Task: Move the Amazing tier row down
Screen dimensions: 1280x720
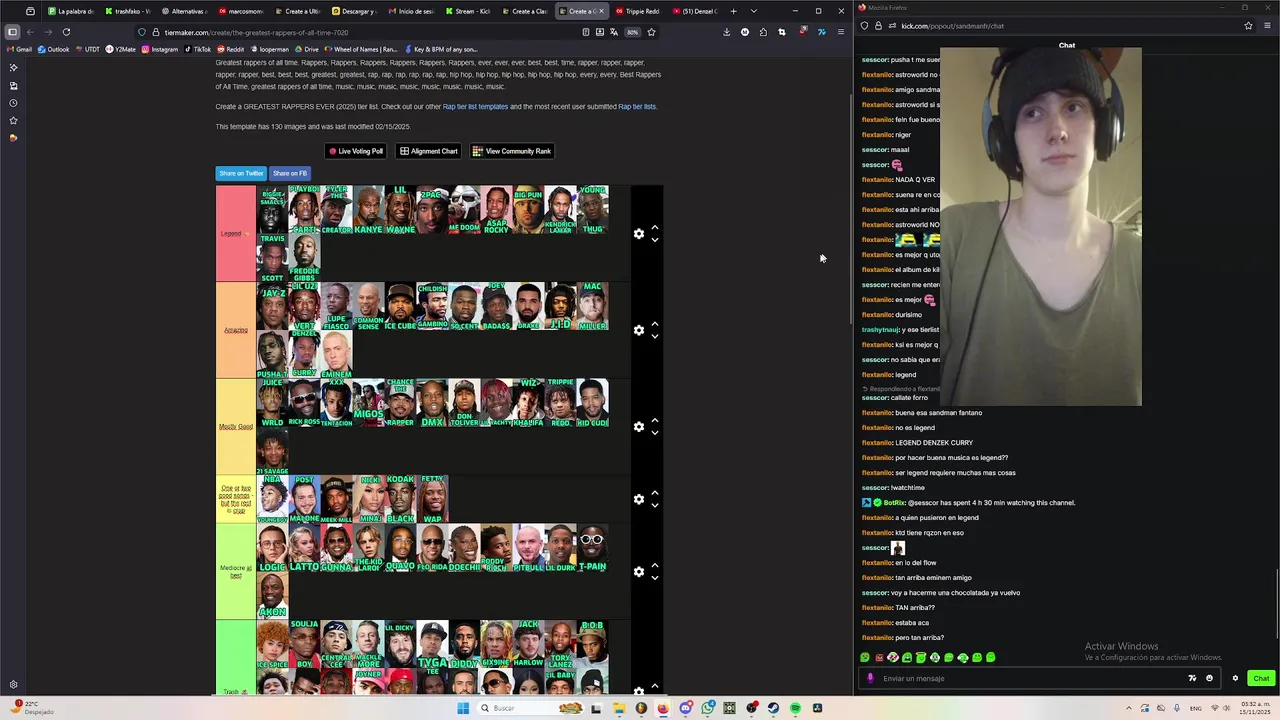Action: pyautogui.click(x=655, y=336)
